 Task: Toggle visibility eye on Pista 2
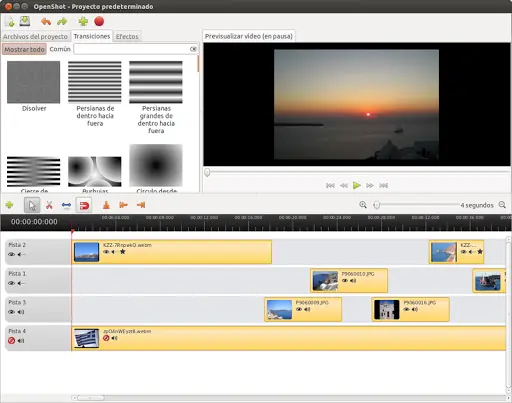click(11, 254)
